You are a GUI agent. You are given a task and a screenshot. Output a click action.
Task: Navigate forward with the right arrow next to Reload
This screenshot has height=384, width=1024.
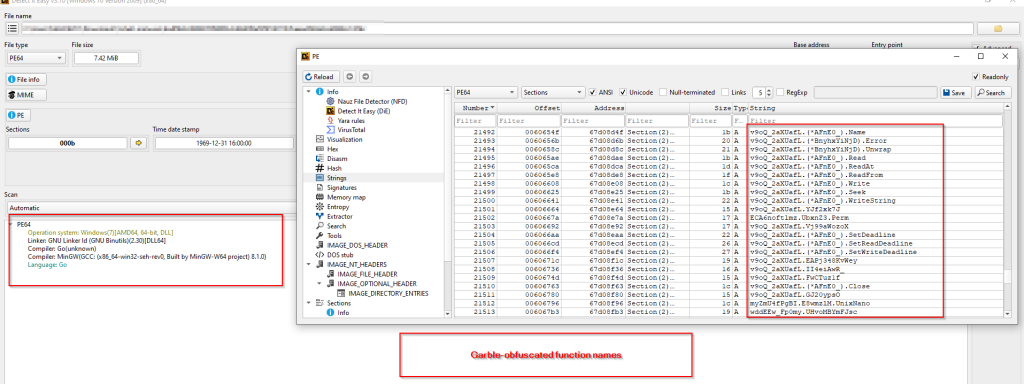366,76
